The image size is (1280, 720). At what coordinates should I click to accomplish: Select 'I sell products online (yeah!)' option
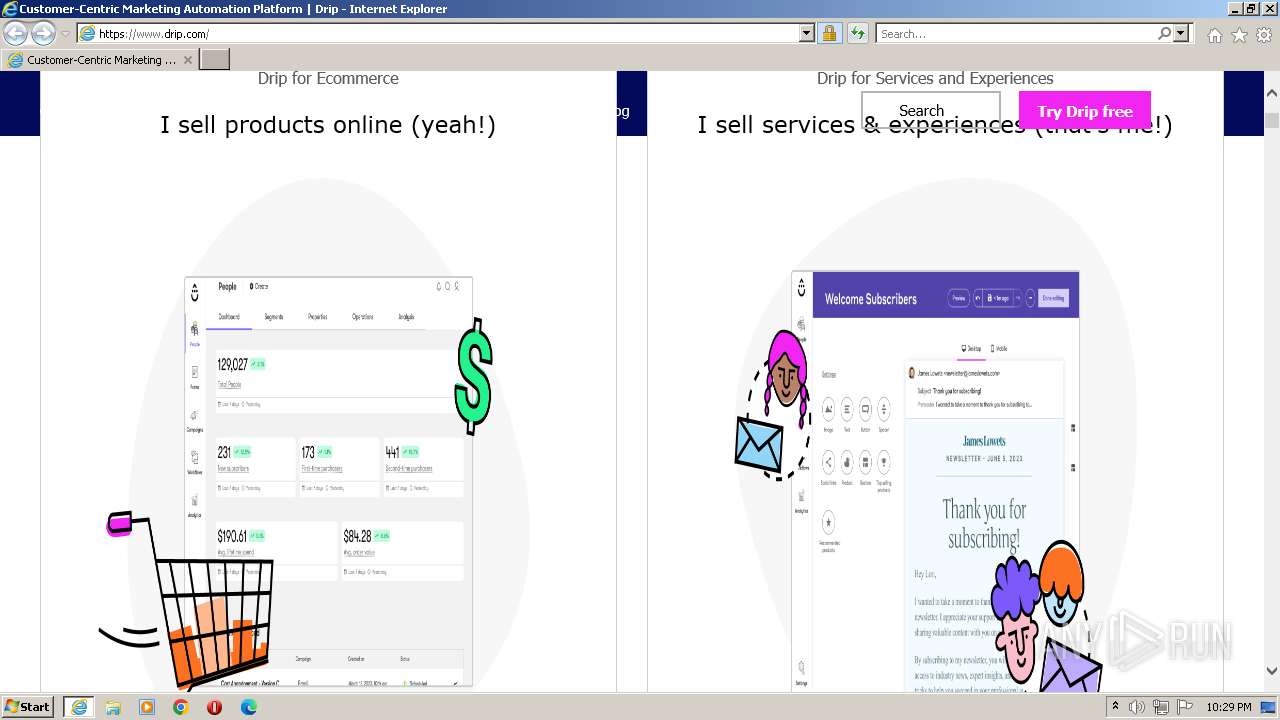point(328,125)
